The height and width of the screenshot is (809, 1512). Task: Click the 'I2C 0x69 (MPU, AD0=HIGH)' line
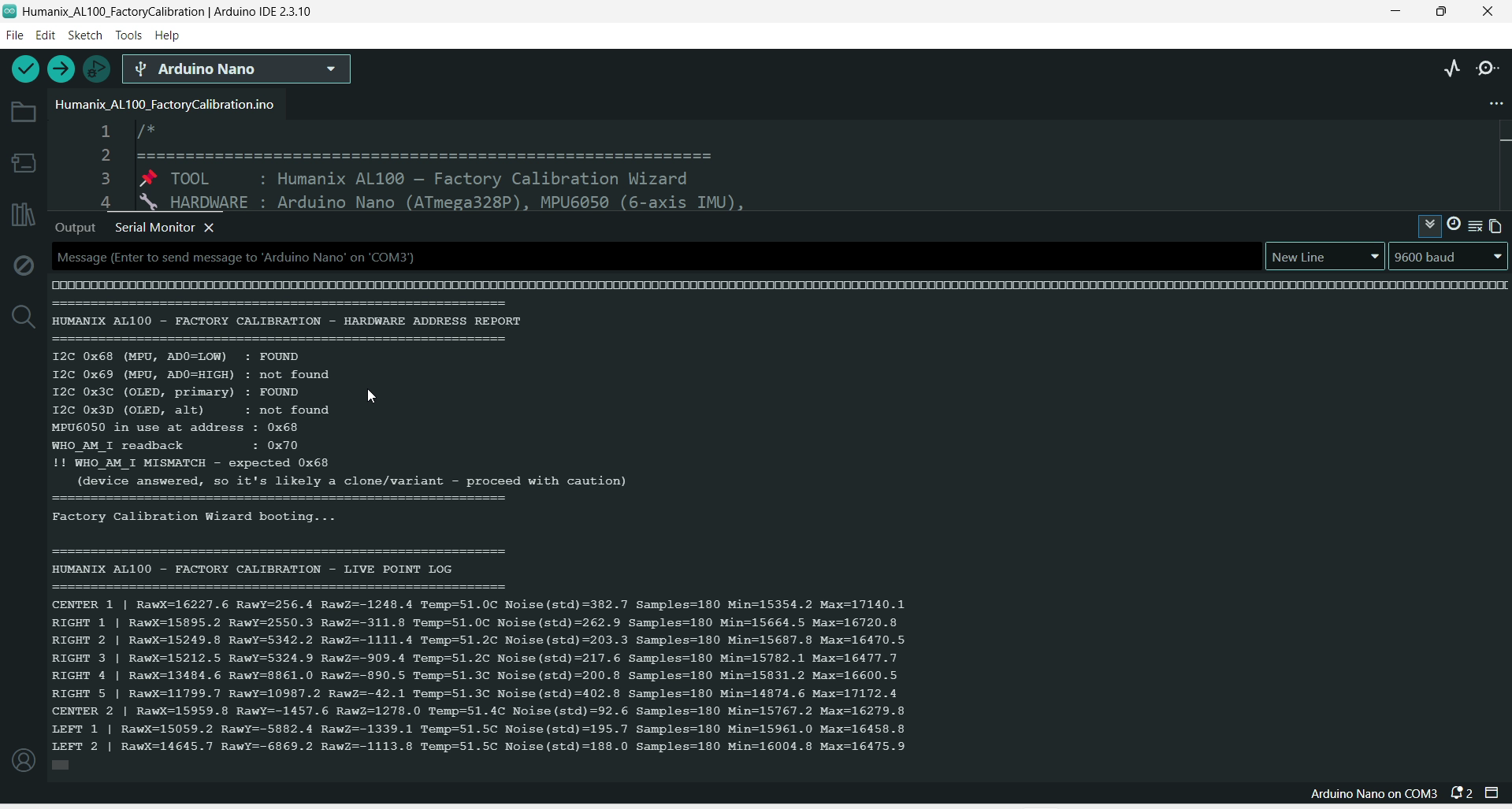(191, 375)
